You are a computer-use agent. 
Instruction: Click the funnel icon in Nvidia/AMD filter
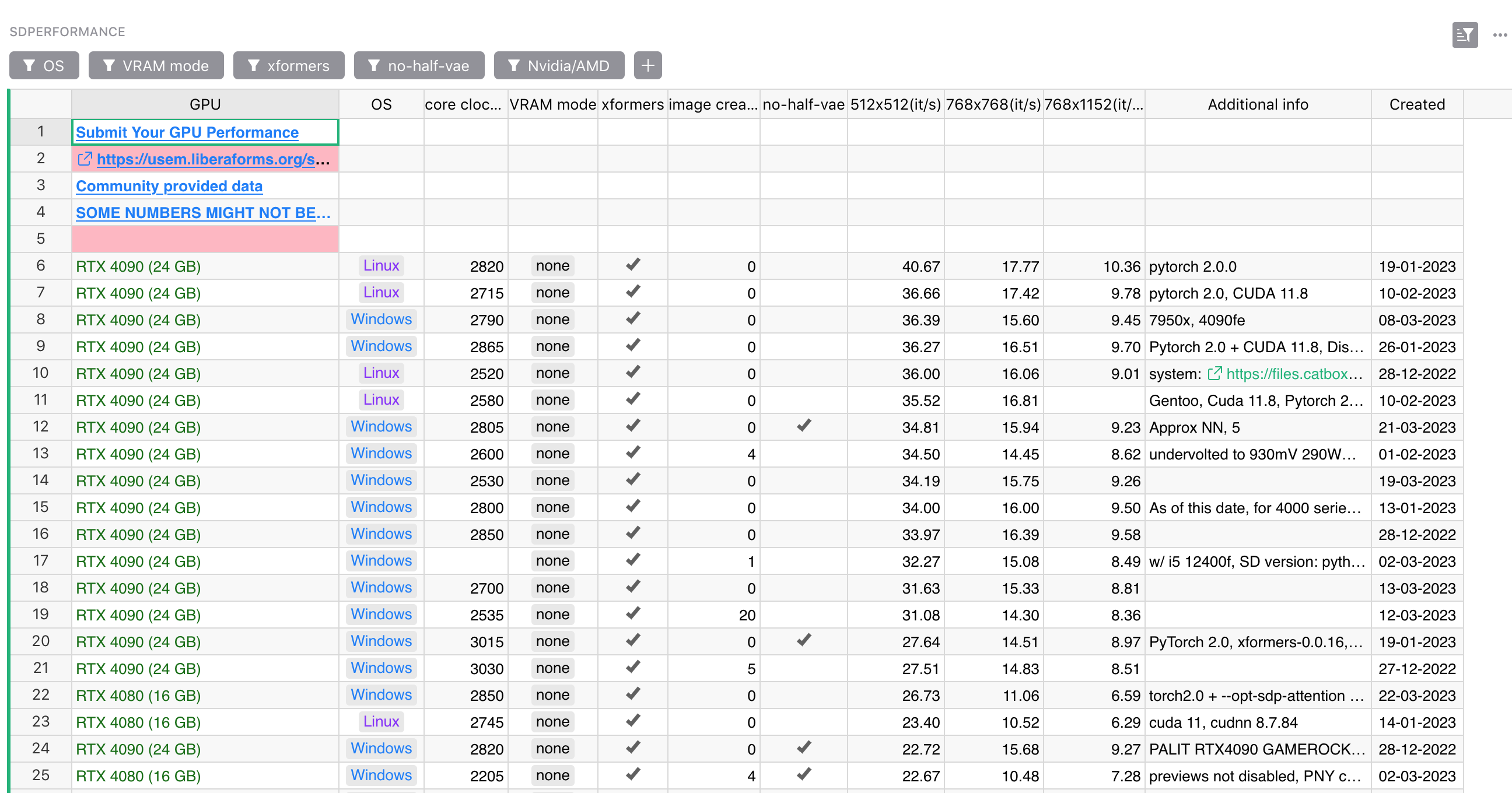(513, 65)
